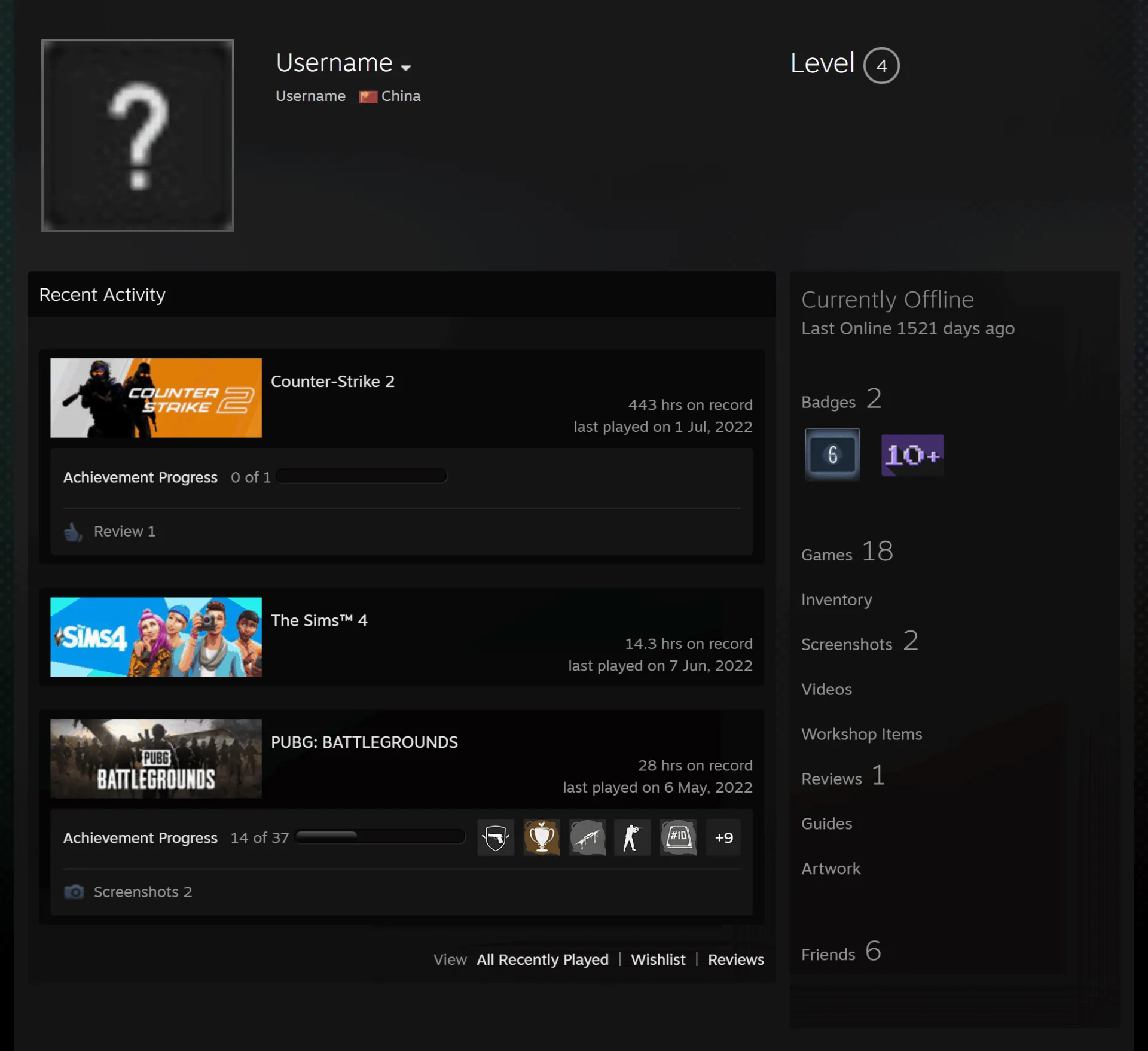Open the Counter-Strike 2 game title
The image size is (1148, 1051).
[x=332, y=382]
